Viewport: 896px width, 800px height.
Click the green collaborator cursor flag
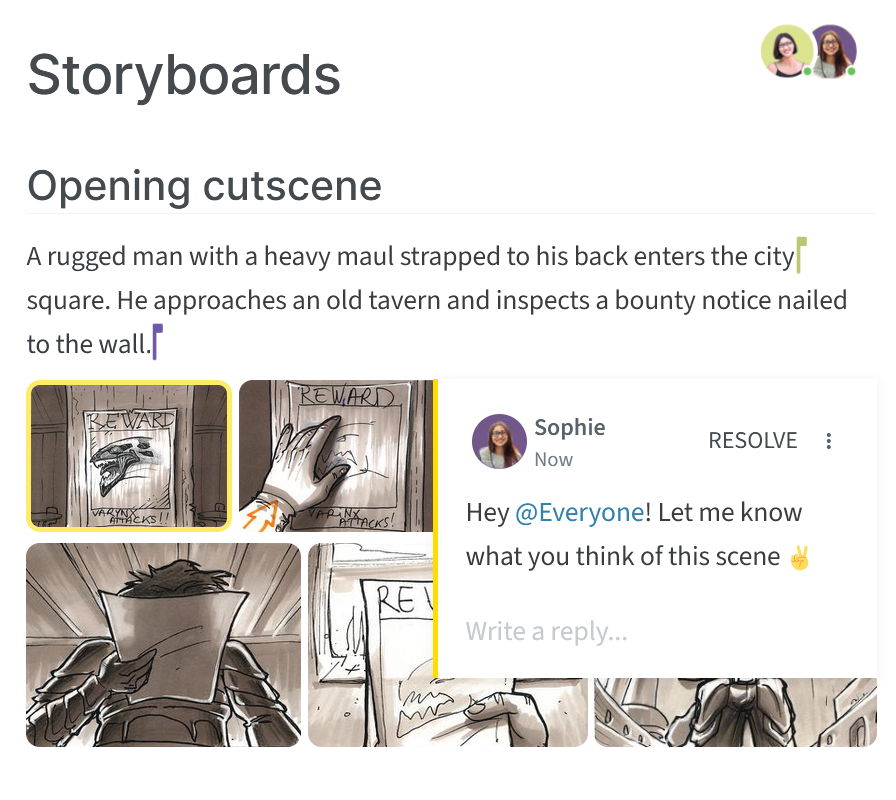pyautogui.click(x=801, y=255)
